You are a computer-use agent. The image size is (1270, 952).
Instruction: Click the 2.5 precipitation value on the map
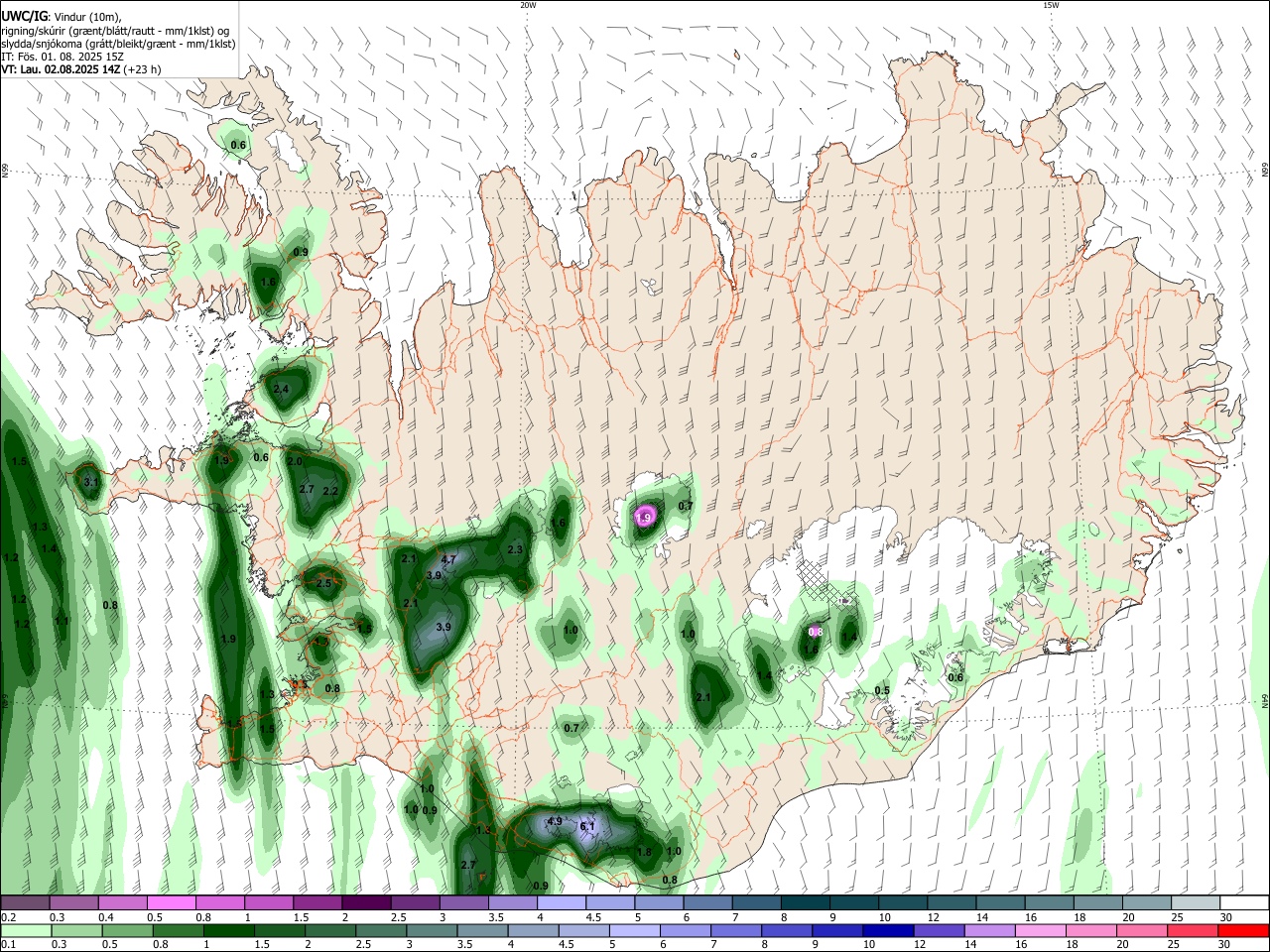point(323,584)
